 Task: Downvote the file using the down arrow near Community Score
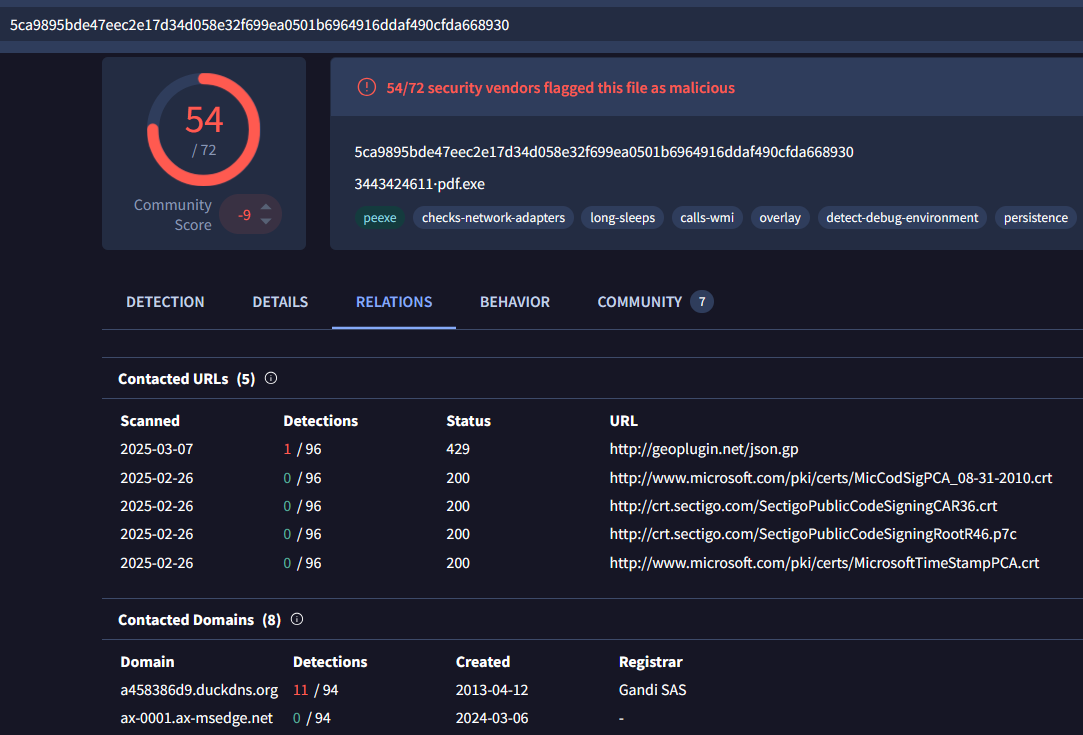264,220
